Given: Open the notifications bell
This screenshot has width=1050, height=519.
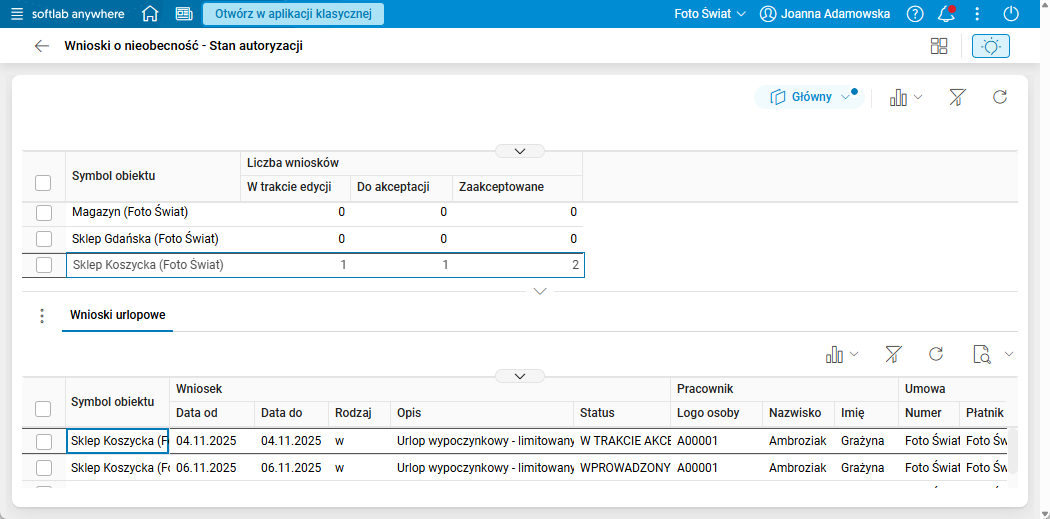Looking at the screenshot, I should 945,14.
